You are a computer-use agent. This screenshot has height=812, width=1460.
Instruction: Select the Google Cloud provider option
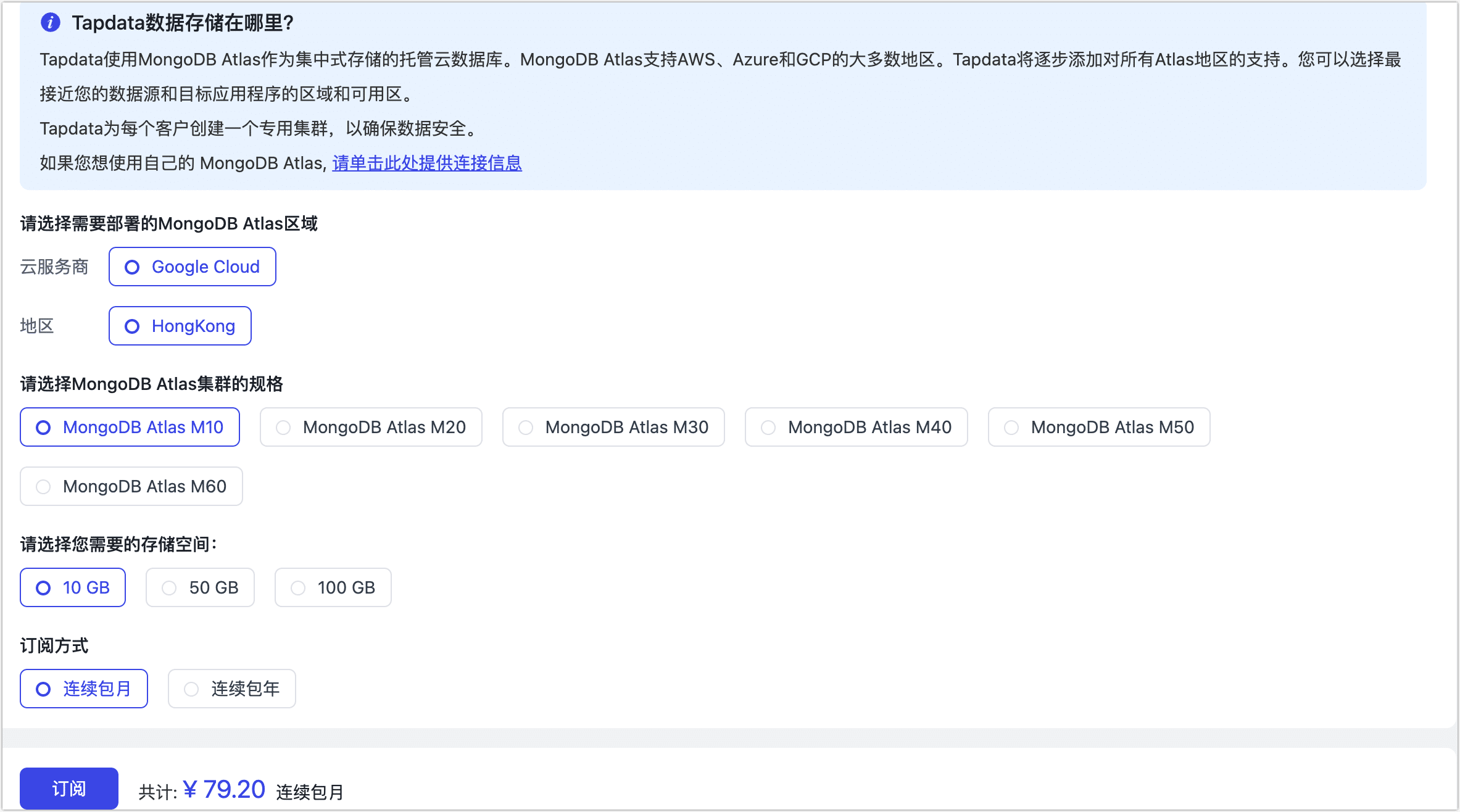[192, 267]
